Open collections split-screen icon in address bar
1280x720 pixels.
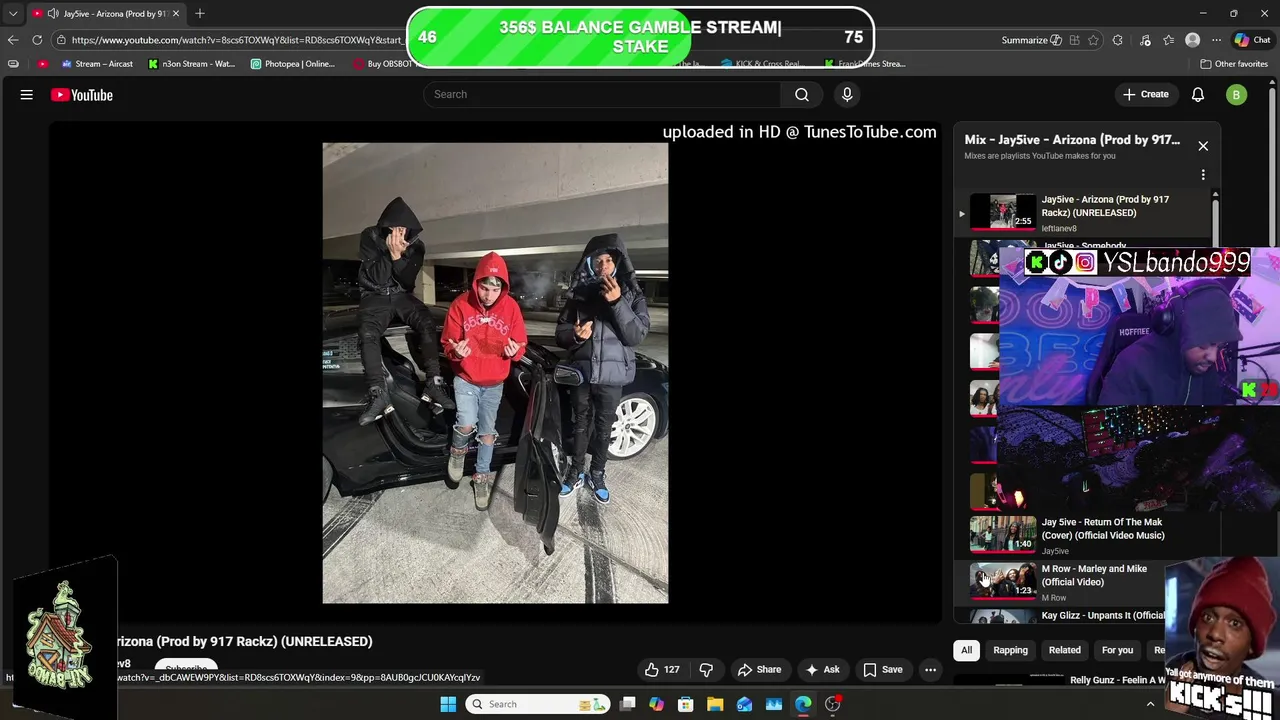coord(1074,40)
